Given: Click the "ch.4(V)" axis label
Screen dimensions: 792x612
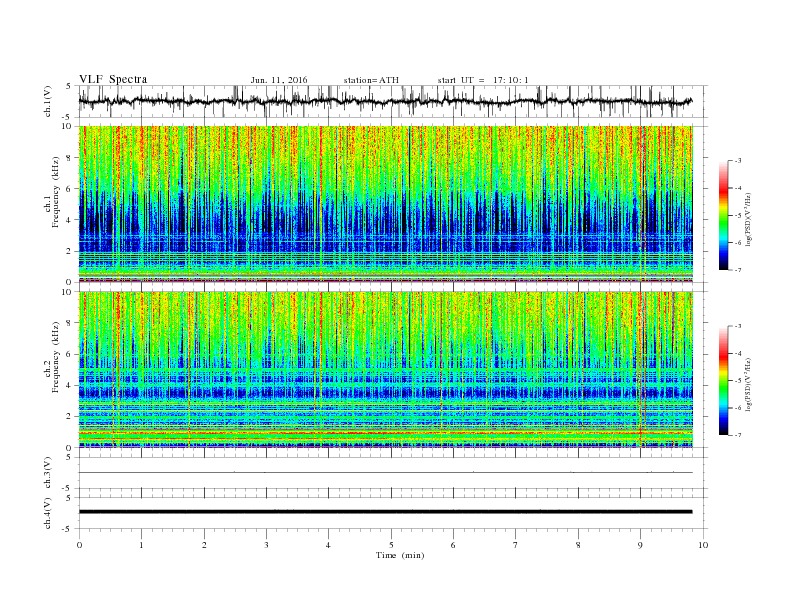Looking at the screenshot, I should click(x=48, y=513).
